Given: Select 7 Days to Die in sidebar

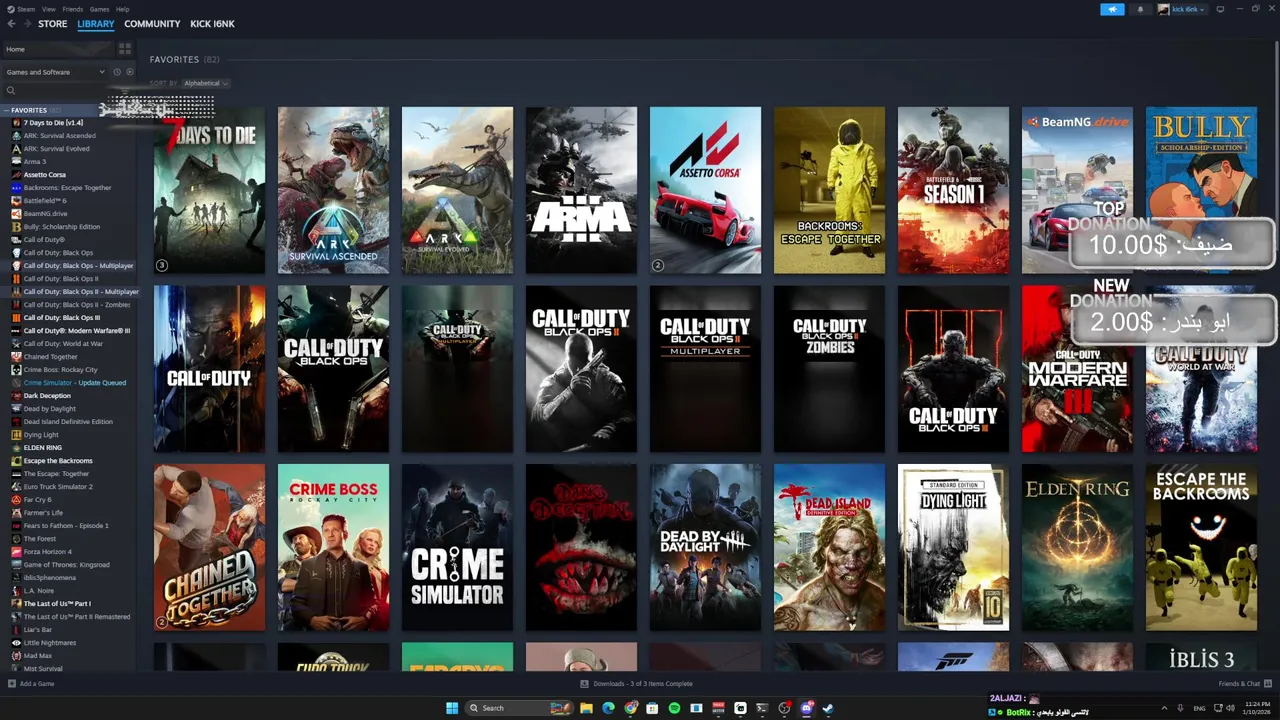Looking at the screenshot, I should click(53, 123).
